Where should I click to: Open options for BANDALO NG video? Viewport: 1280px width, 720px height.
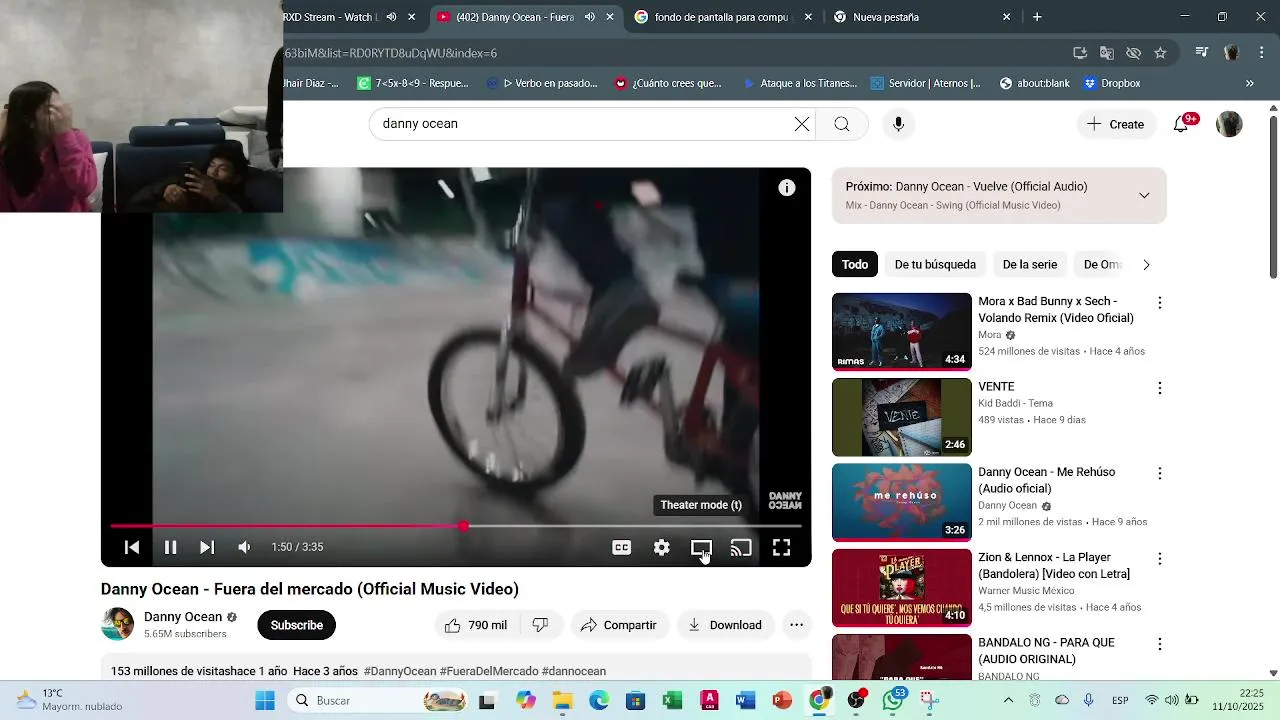(x=1160, y=644)
